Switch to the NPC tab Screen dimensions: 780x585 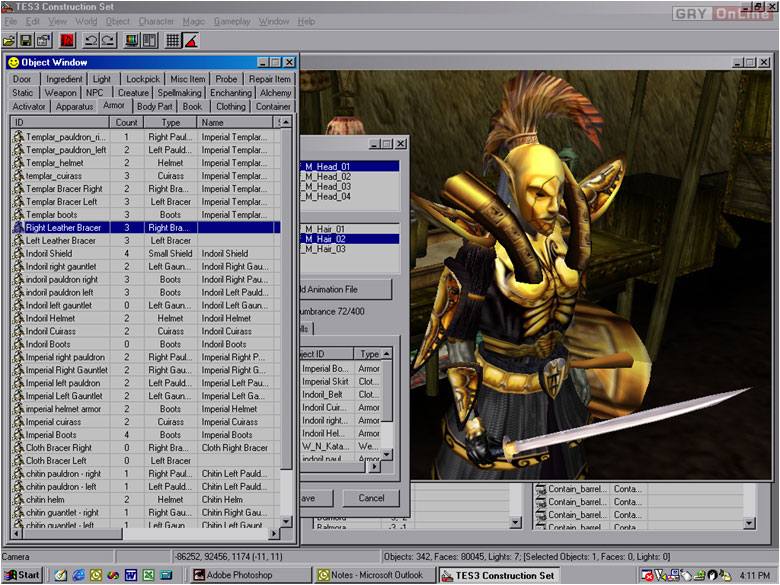[94, 93]
